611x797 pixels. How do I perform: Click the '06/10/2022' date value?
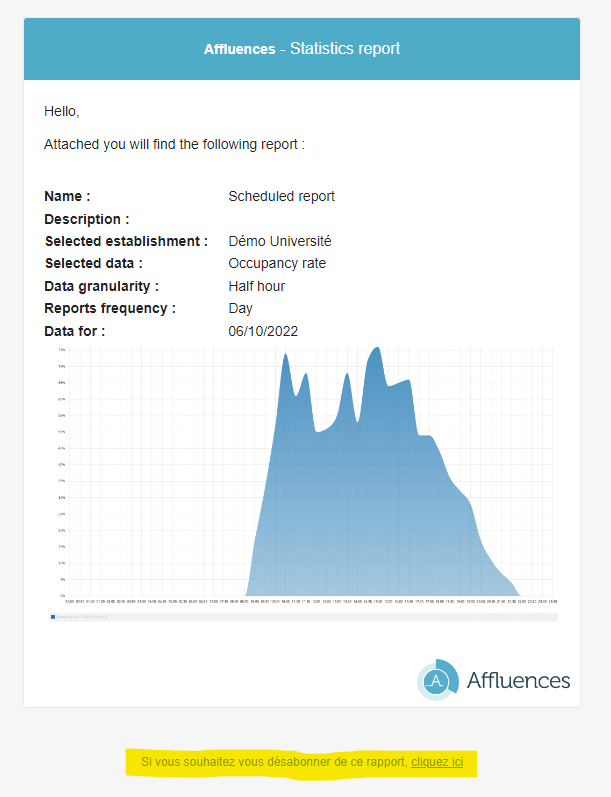263,331
